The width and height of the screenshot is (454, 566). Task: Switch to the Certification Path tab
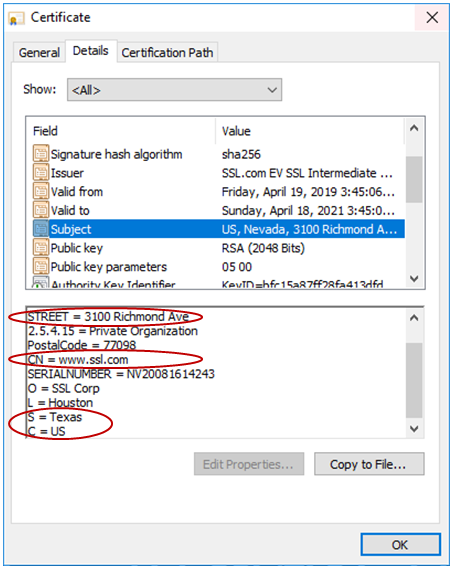[x=167, y=53]
